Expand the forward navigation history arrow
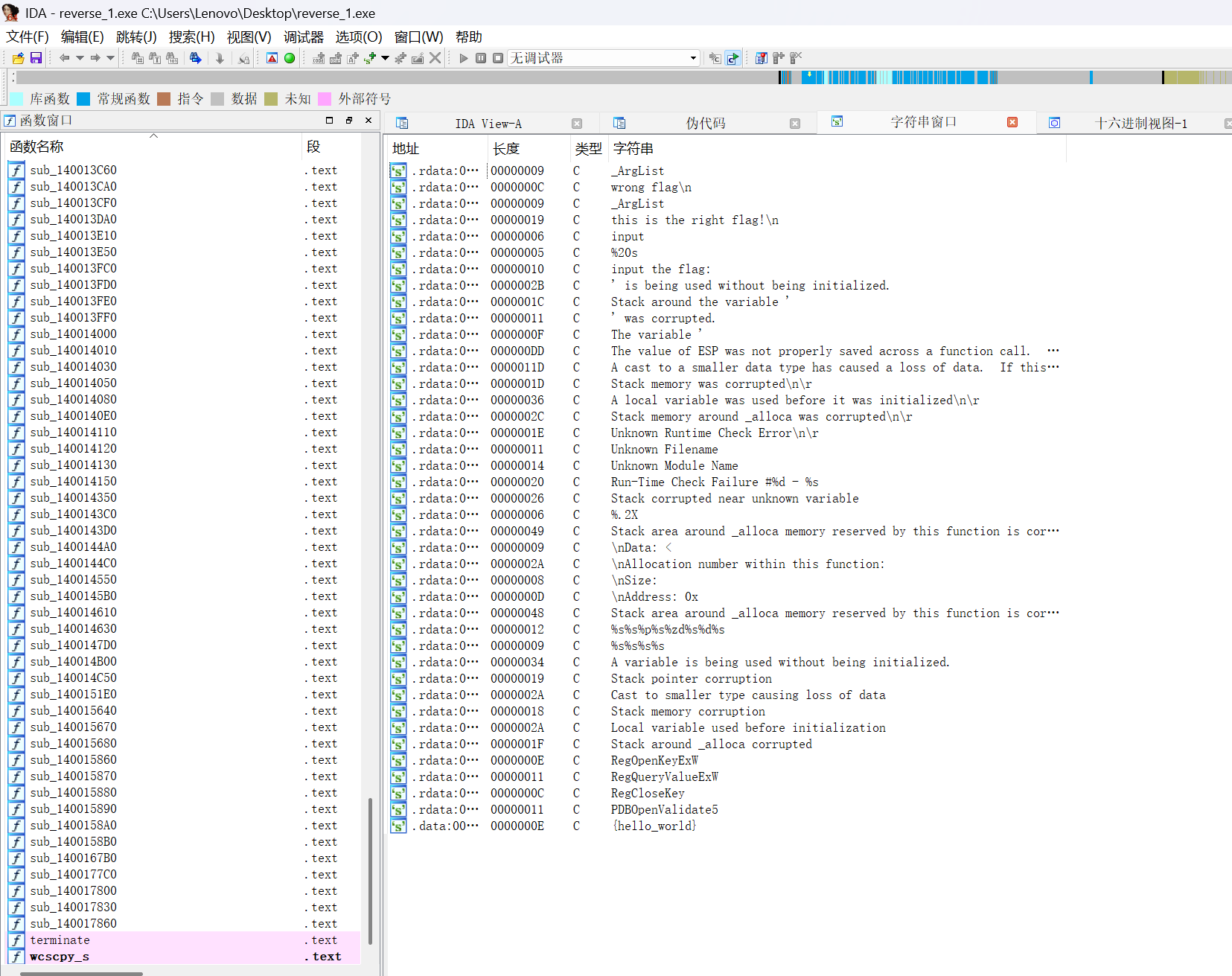Screen dimensions: 1232x976 coord(111,58)
